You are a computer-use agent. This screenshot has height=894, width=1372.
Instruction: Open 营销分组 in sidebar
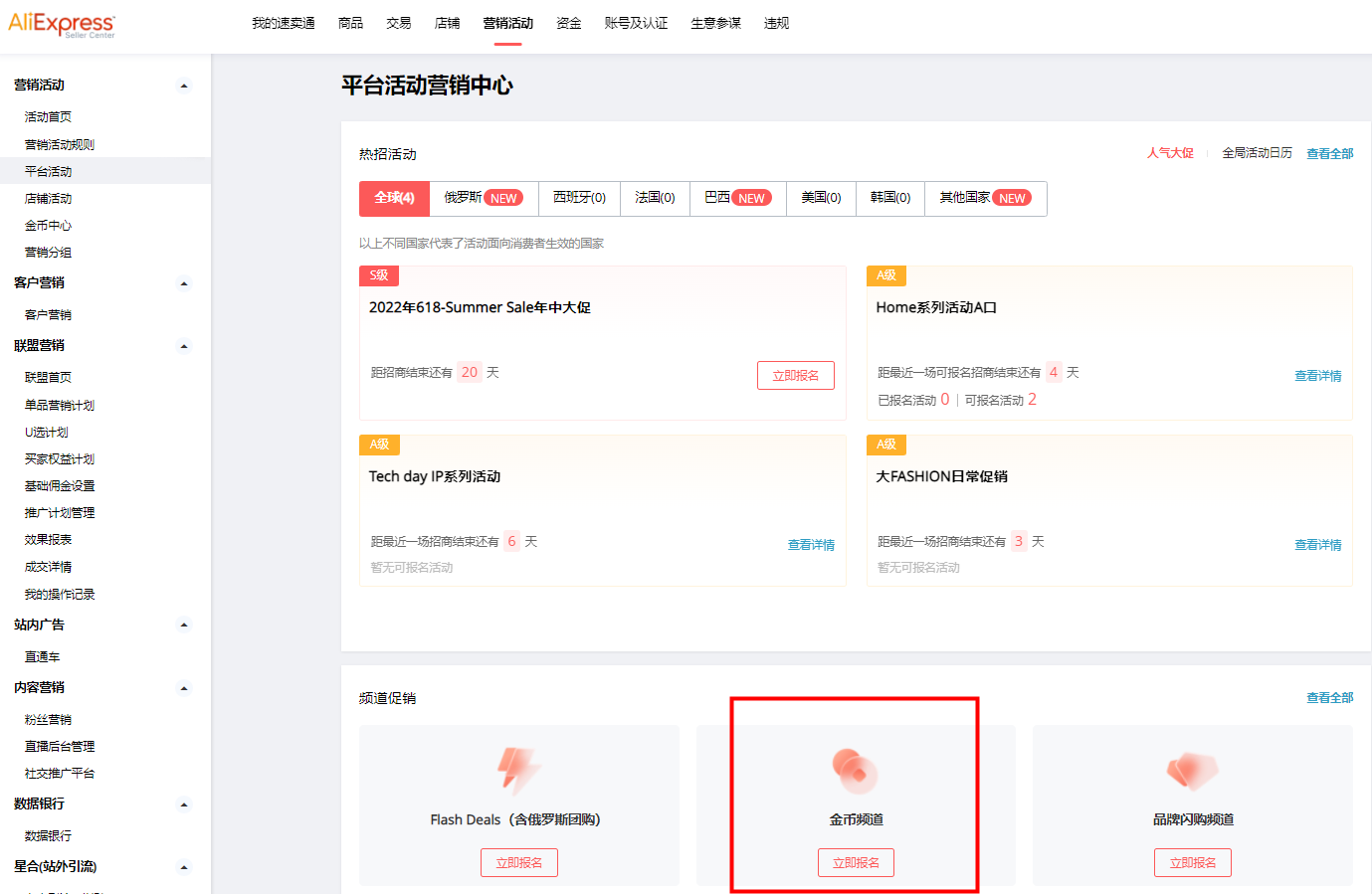(48, 253)
